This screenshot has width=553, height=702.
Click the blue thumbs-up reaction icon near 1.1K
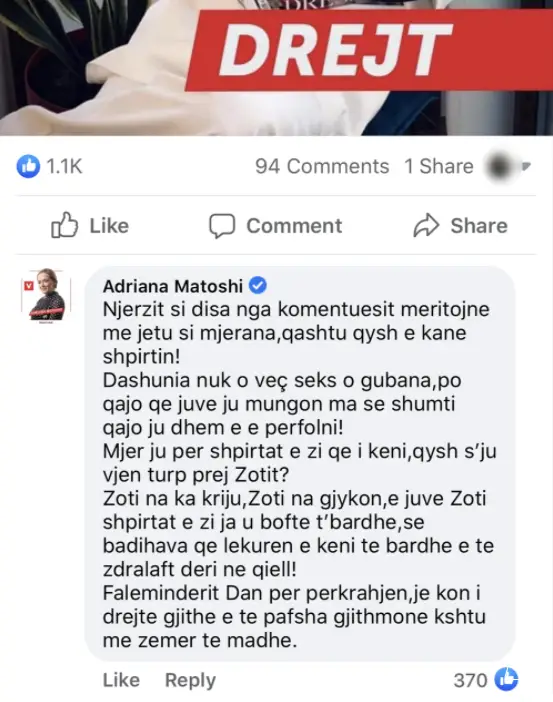pos(28,166)
